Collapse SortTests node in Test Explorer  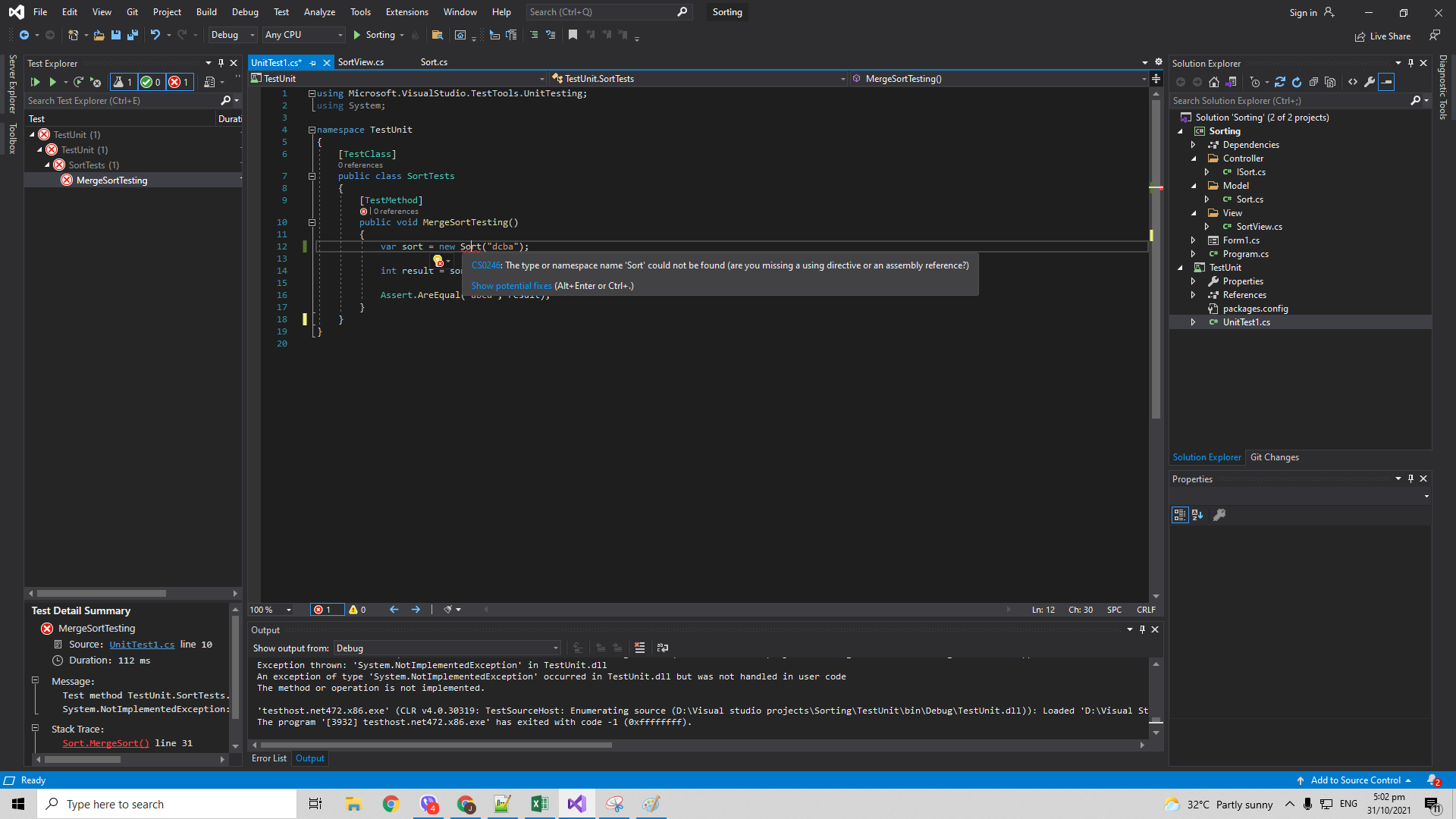point(47,165)
